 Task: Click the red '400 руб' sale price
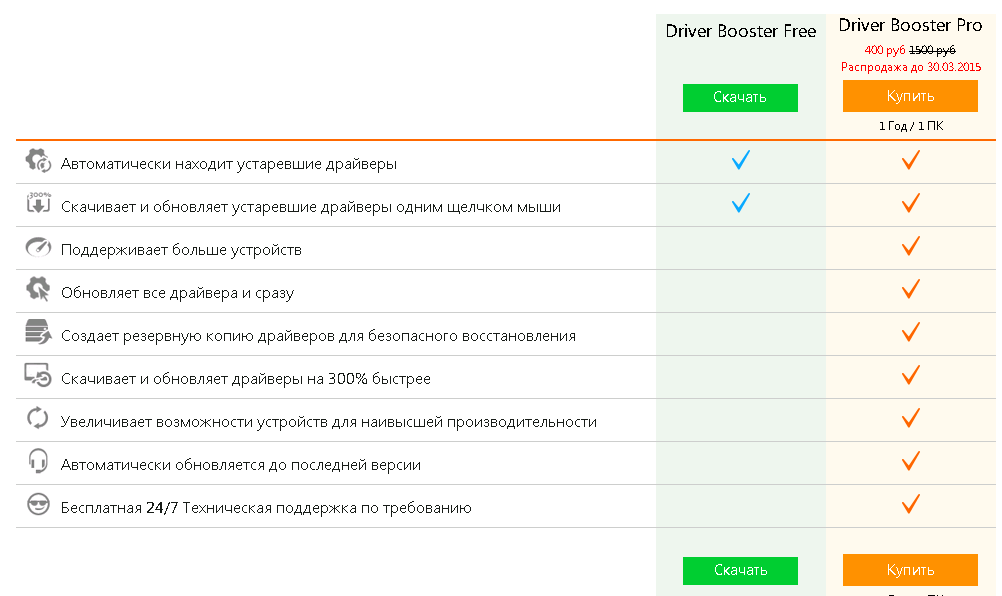pyautogui.click(x=884, y=50)
